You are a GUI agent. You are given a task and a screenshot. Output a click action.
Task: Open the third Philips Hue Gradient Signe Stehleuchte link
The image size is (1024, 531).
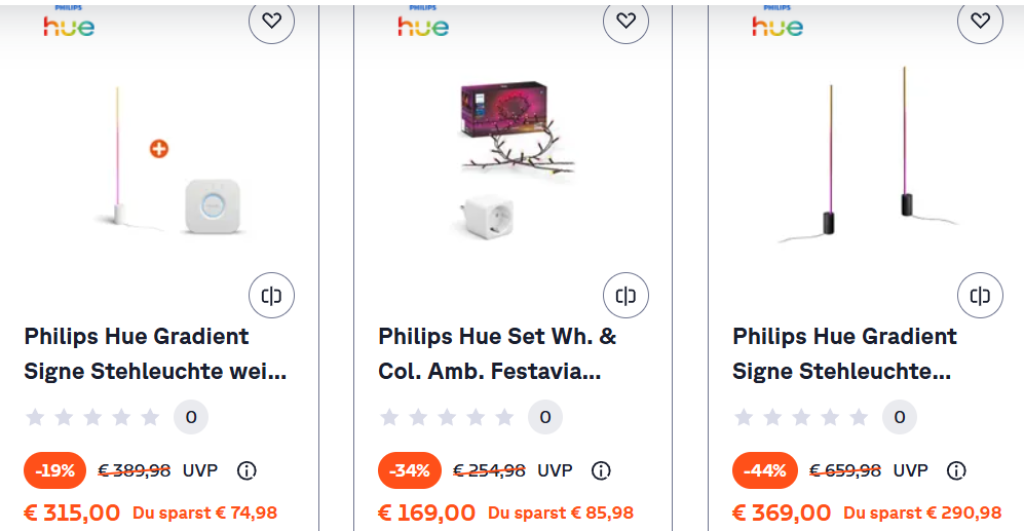[845, 354]
